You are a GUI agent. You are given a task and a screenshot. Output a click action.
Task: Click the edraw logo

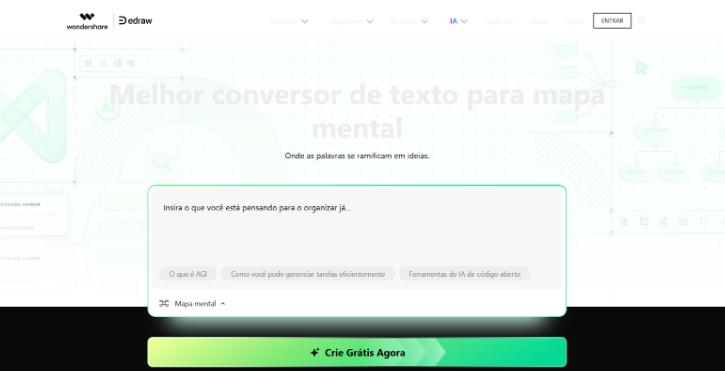coord(135,20)
